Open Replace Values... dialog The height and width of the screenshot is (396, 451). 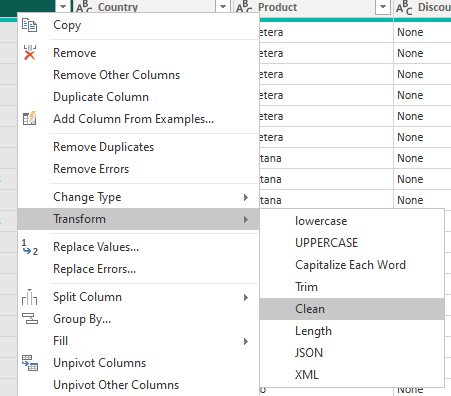coord(138,247)
